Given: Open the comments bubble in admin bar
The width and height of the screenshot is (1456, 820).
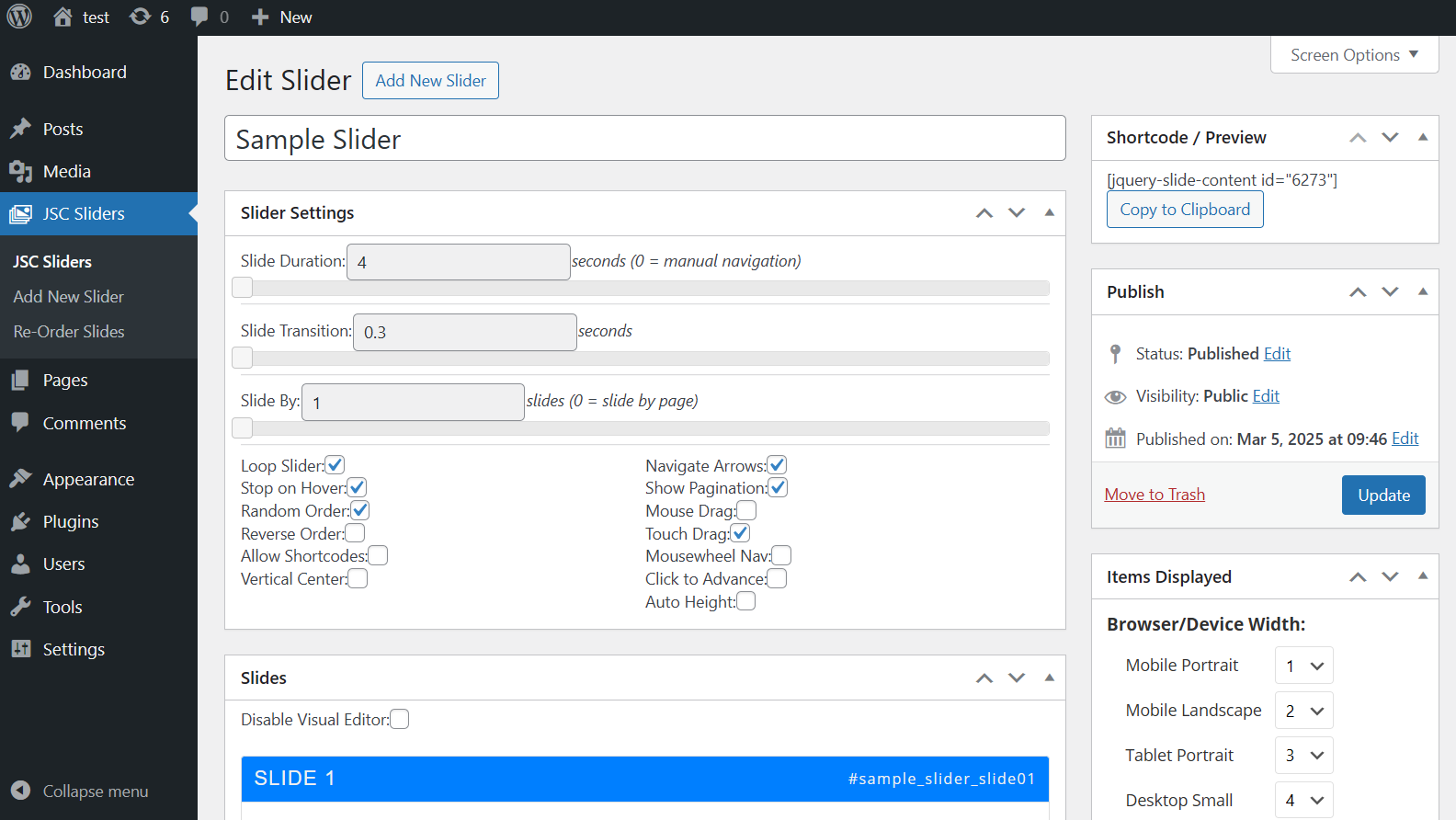Looking at the screenshot, I should [199, 17].
